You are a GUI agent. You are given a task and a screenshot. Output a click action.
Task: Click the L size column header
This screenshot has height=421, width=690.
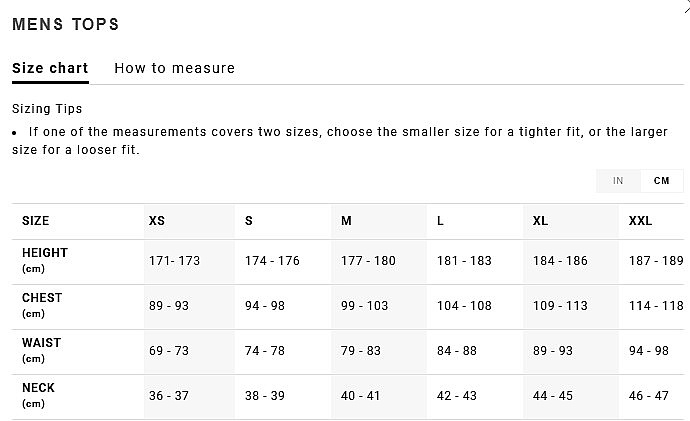(x=440, y=221)
